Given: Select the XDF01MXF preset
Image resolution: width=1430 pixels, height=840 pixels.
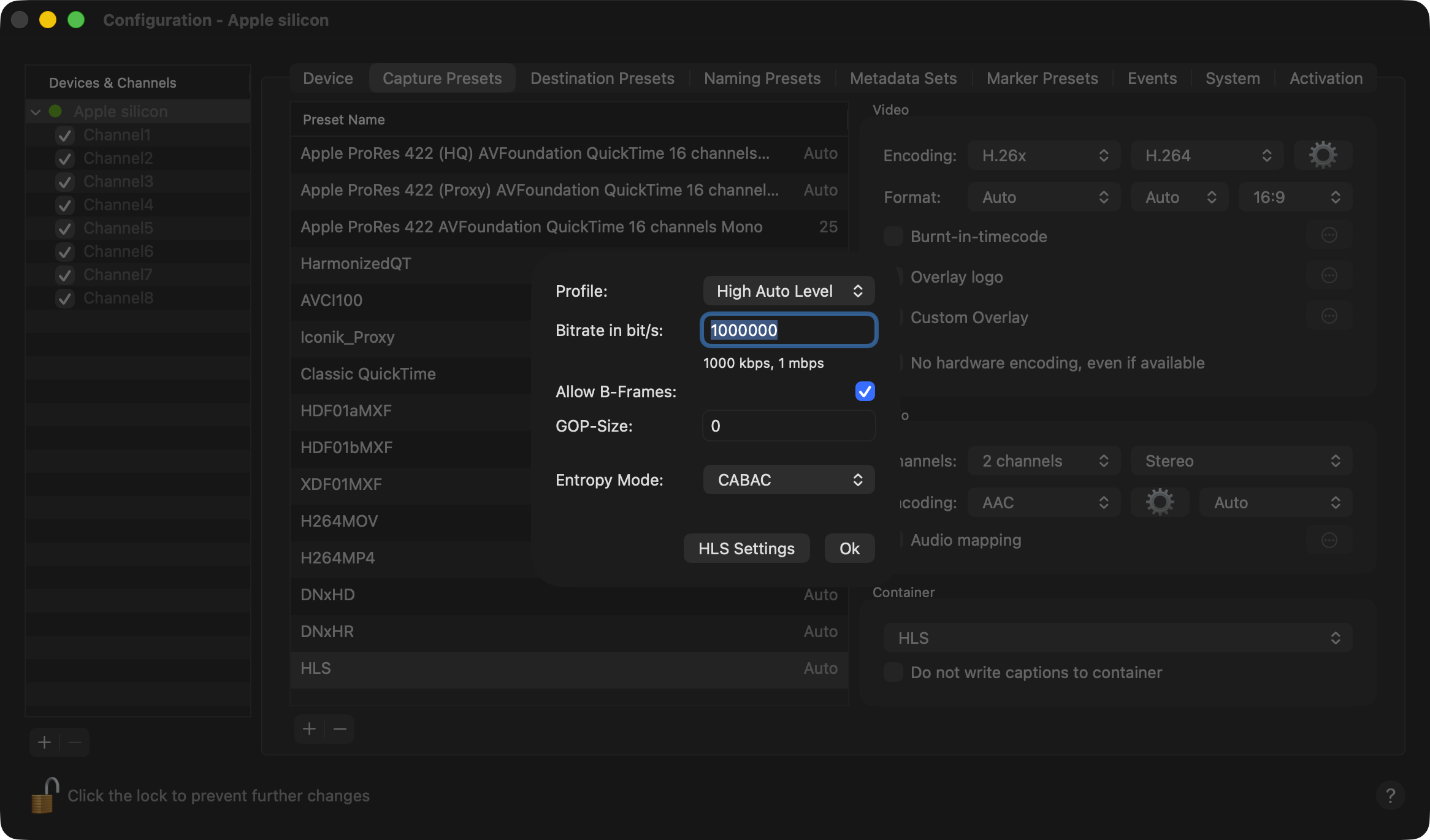Looking at the screenshot, I should tap(411, 484).
